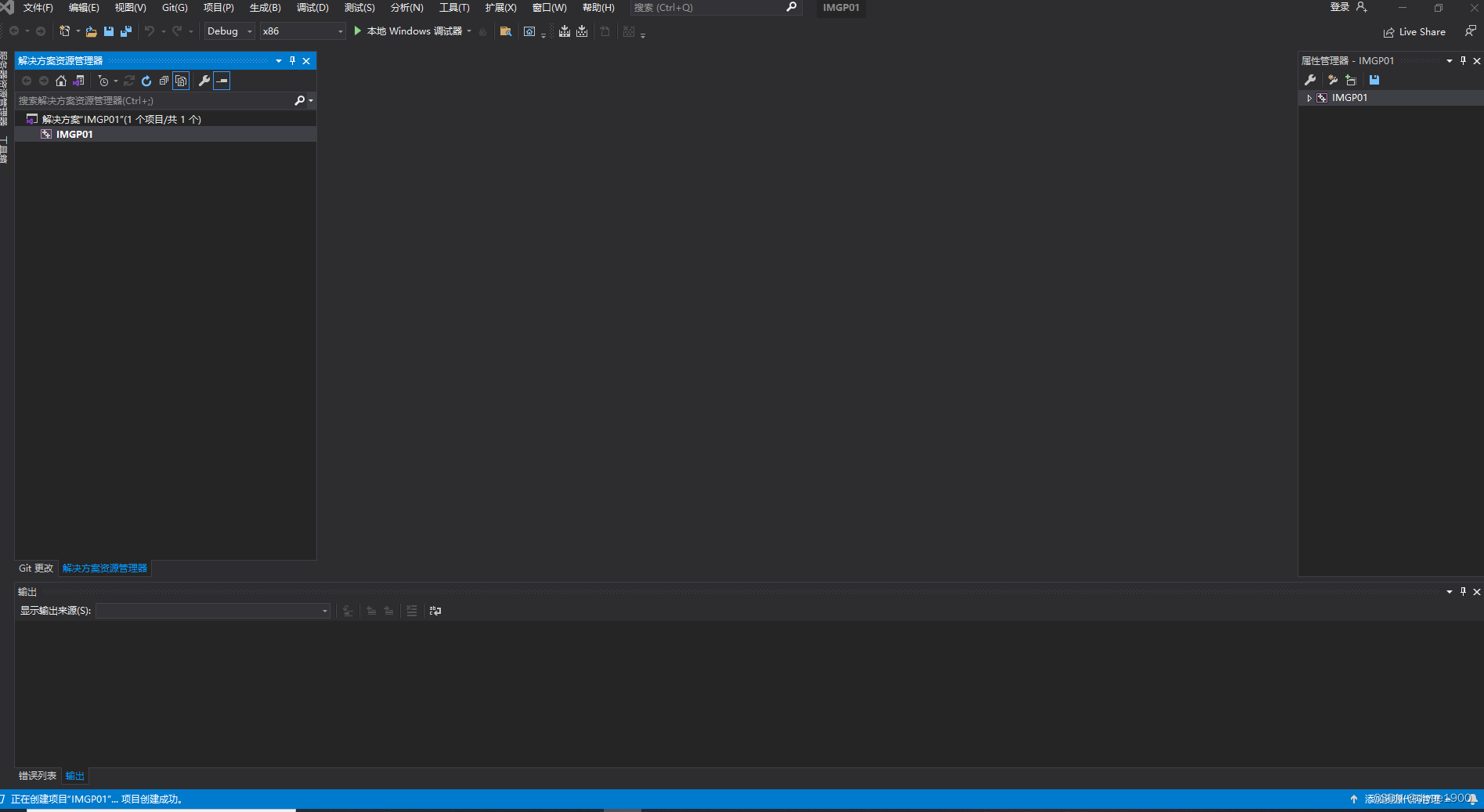The image size is (1484, 812).
Task: Switch views using the Solution Explorer views icon
Action: click(x=78, y=81)
